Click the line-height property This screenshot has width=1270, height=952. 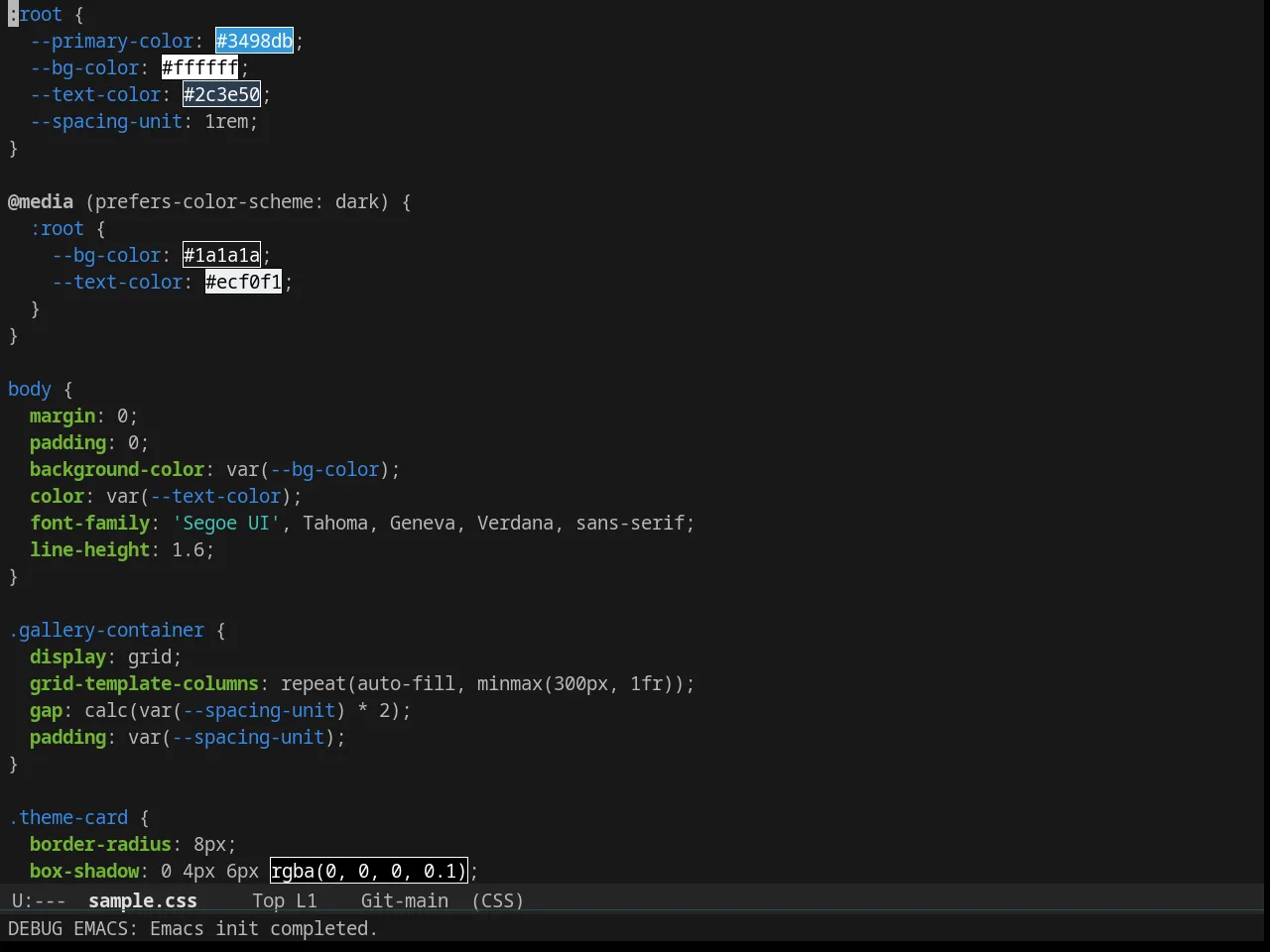click(x=90, y=549)
